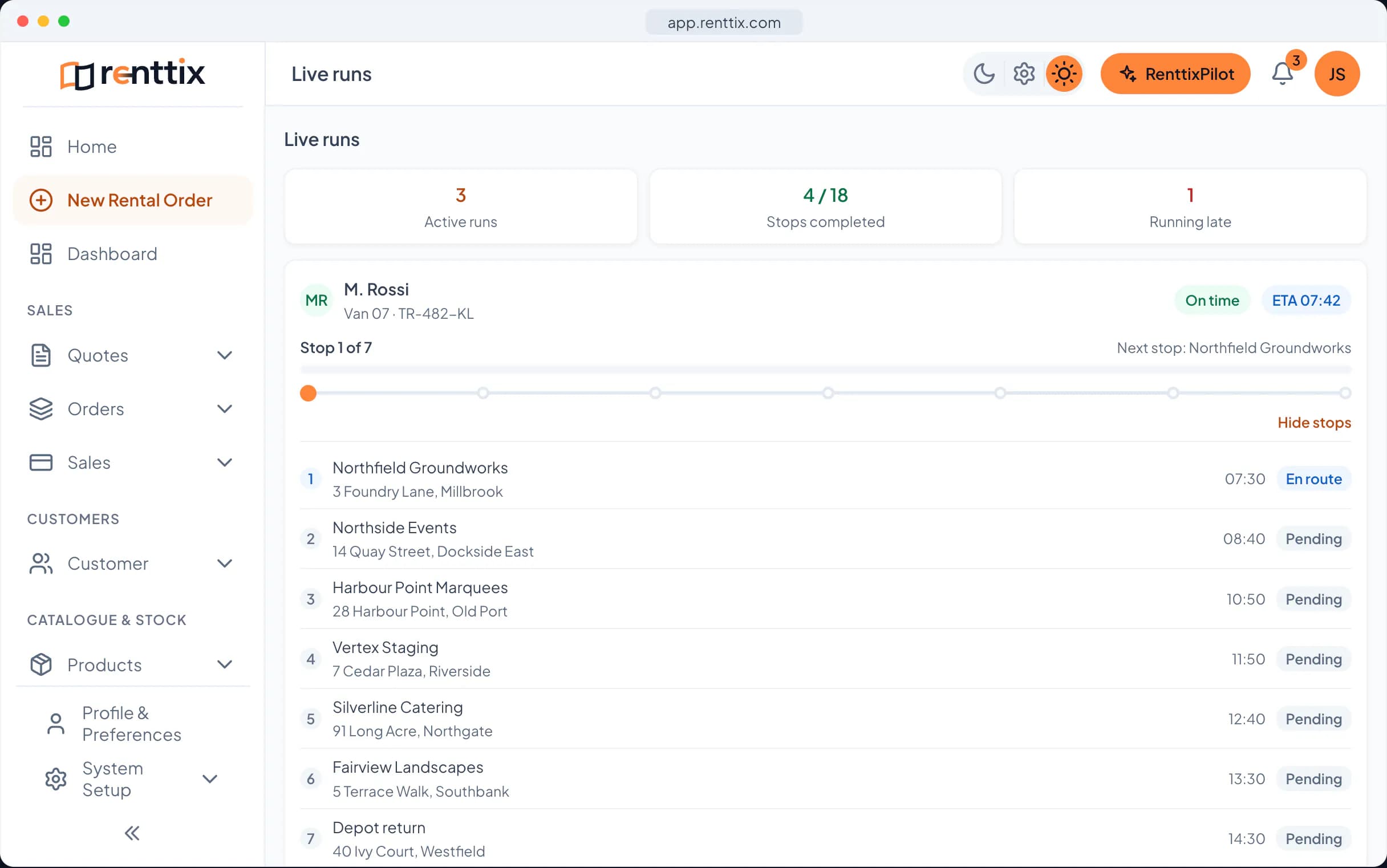The height and width of the screenshot is (868, 1387).
Task: Click the MR driver avatar
Action: pos(317,300)
